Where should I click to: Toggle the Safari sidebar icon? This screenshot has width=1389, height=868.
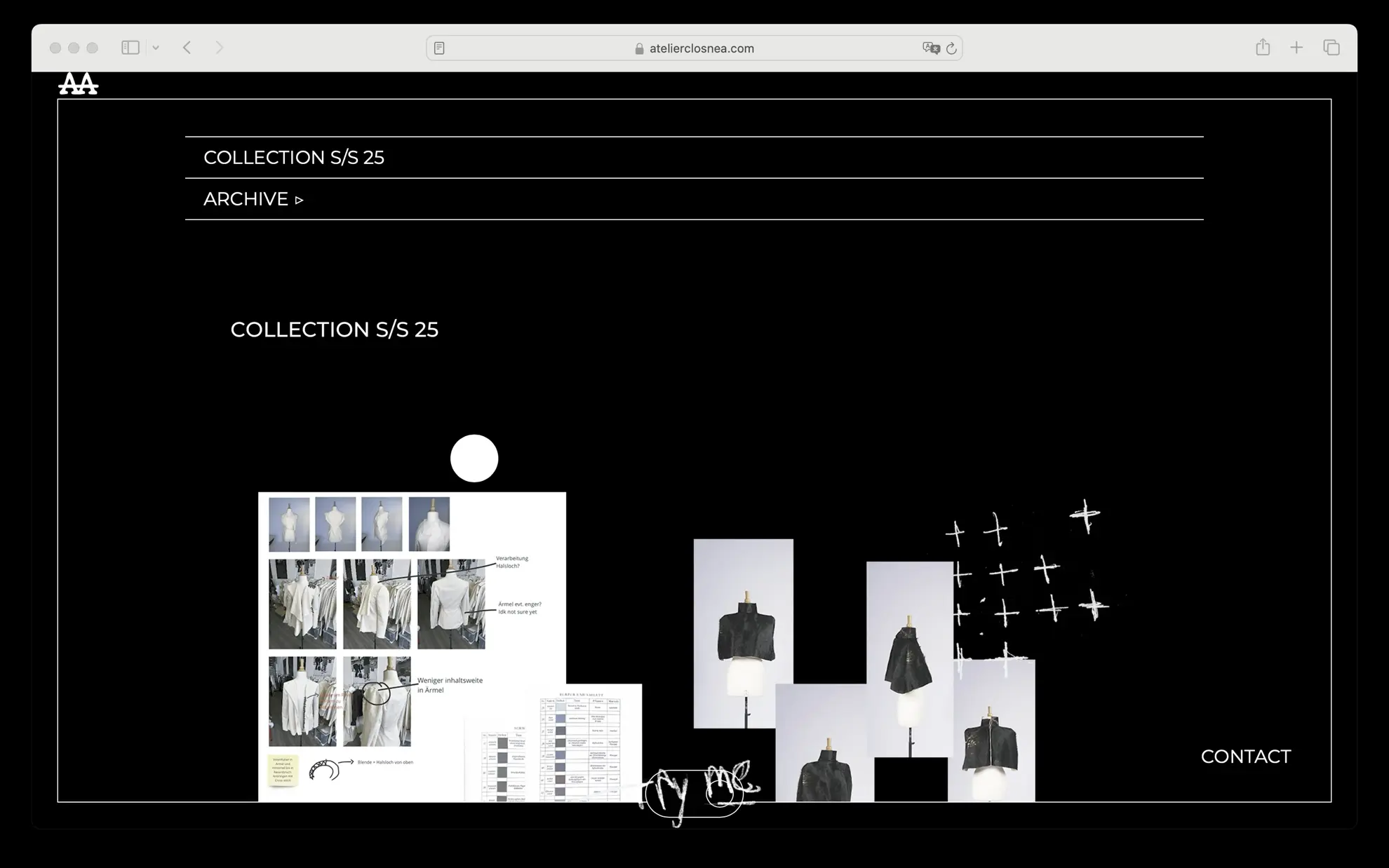point(130,48)
